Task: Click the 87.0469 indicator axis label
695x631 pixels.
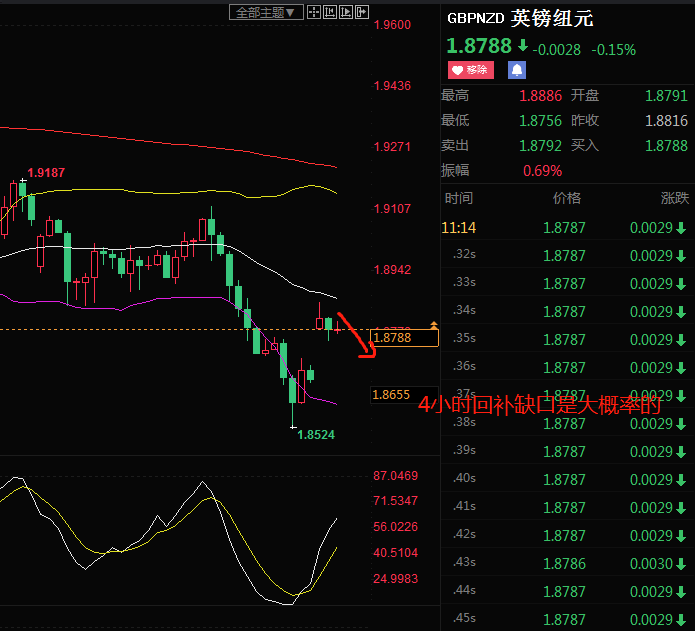Action: point(395,476)
